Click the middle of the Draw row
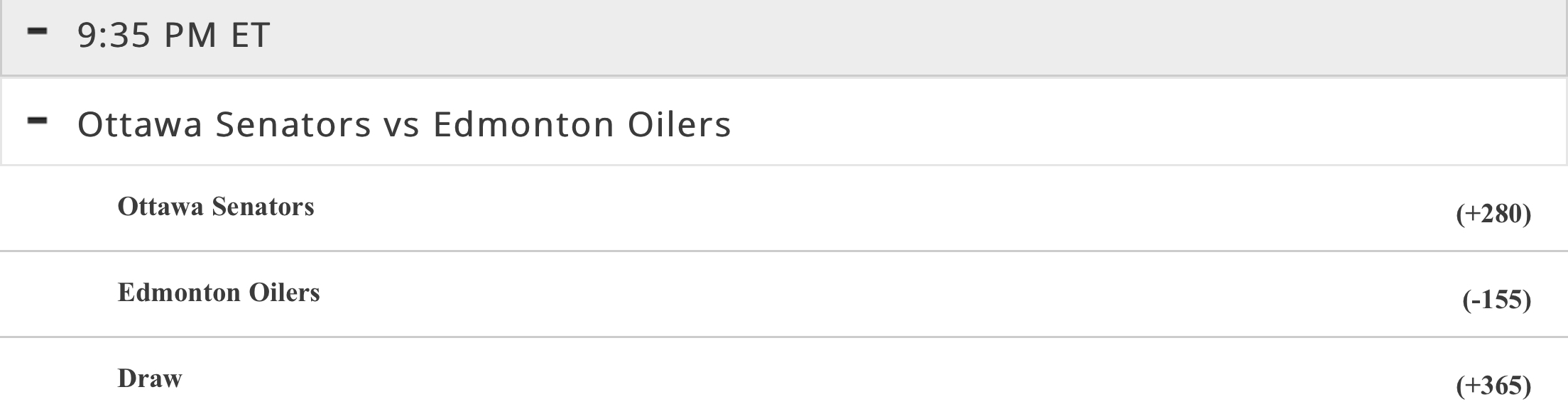 point(784,380)
